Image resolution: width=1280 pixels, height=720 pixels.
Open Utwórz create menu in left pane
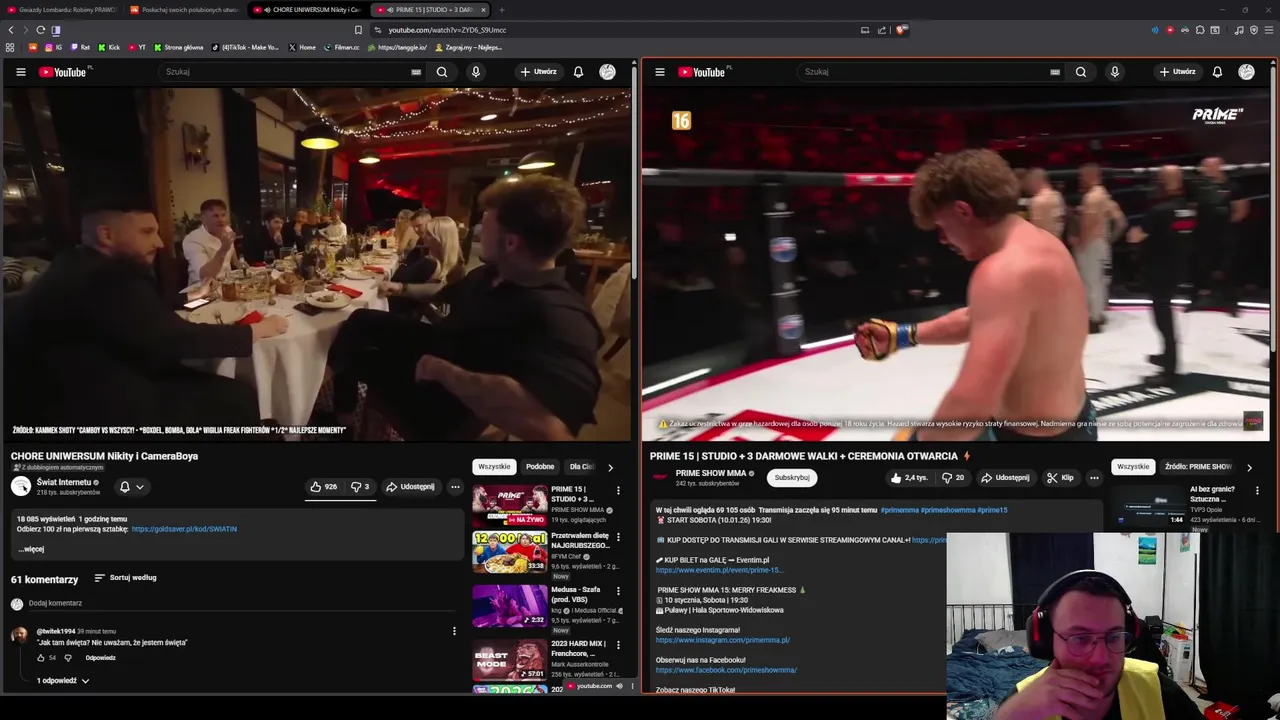click(x=538, y=72)
